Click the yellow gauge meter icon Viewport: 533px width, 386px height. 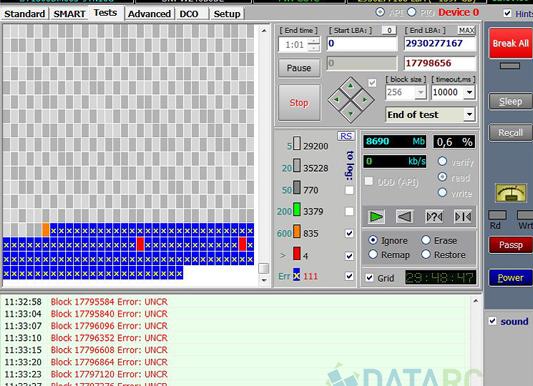[511, 193]
